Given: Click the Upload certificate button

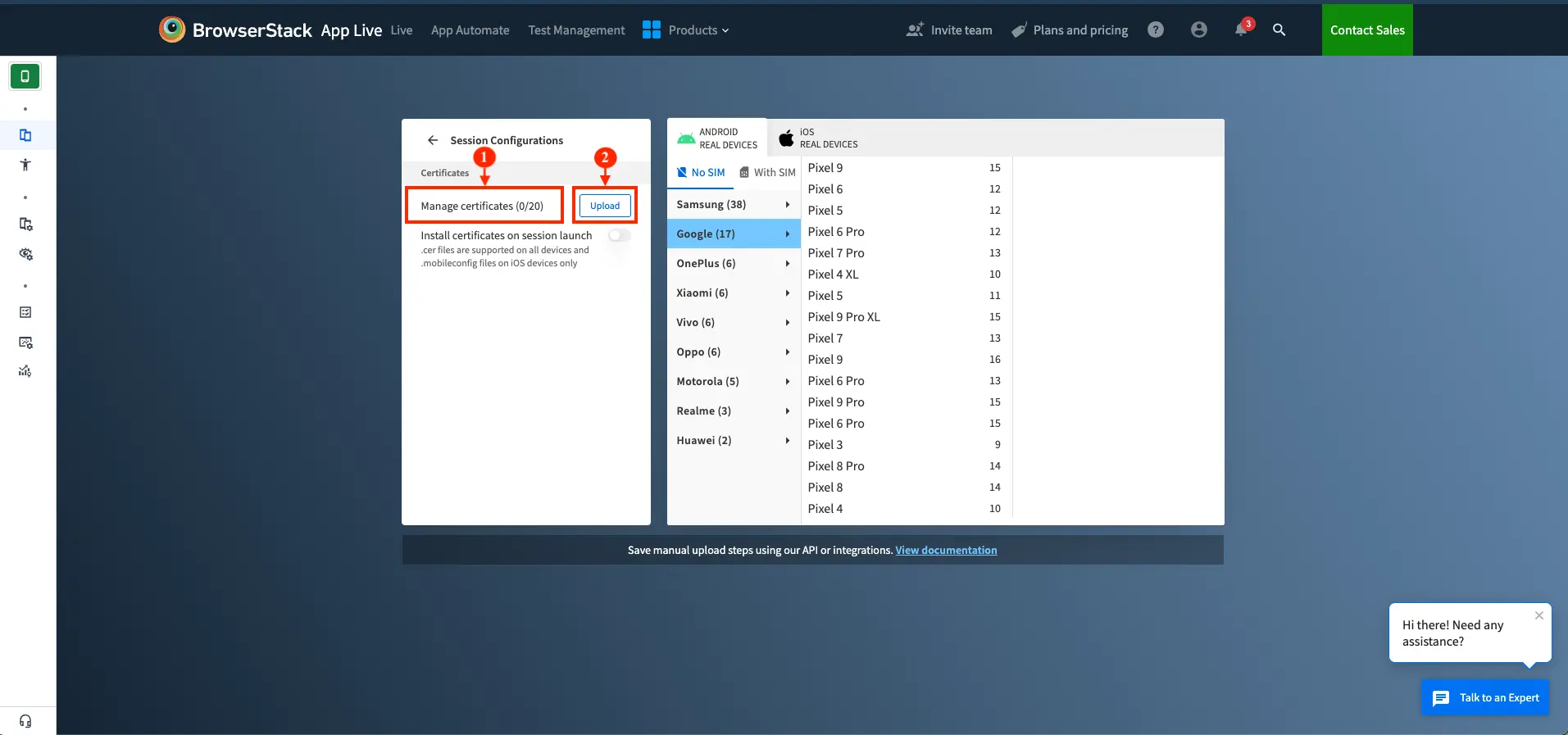Looking at the screenshot, I should [x=605, y=206].
